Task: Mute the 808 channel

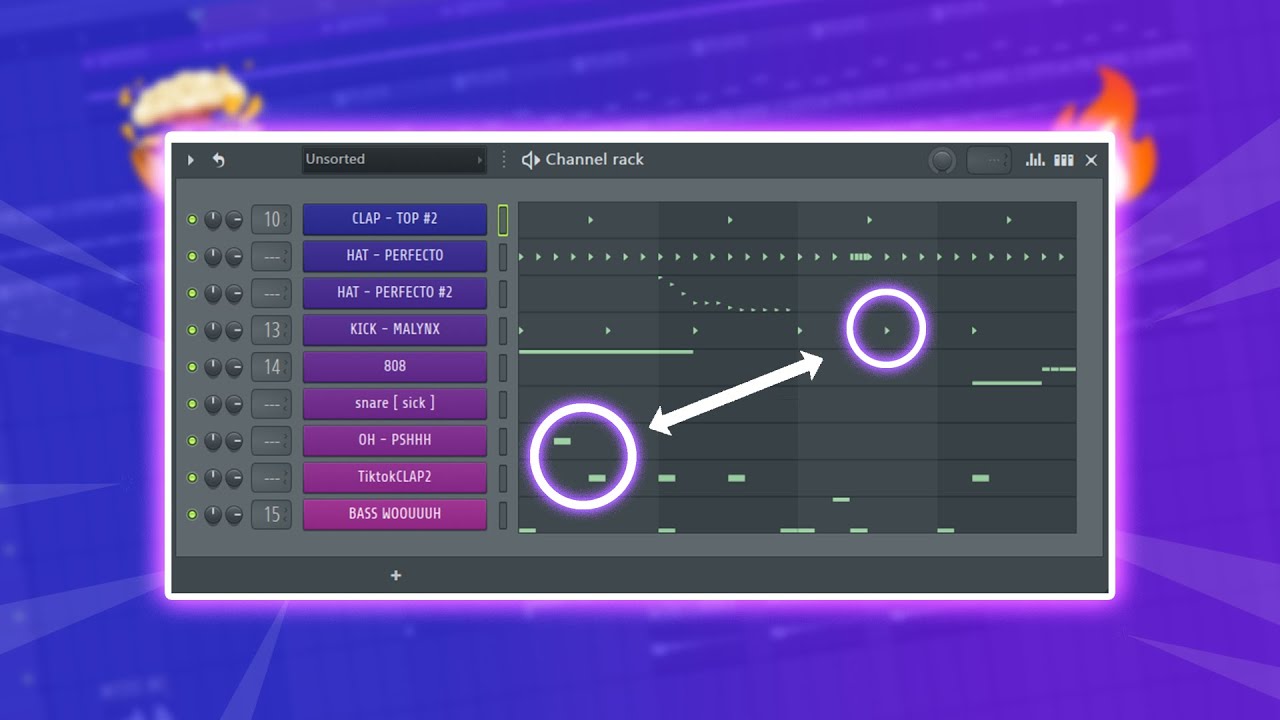Action: pyautogui.click(x=192, y=367)
